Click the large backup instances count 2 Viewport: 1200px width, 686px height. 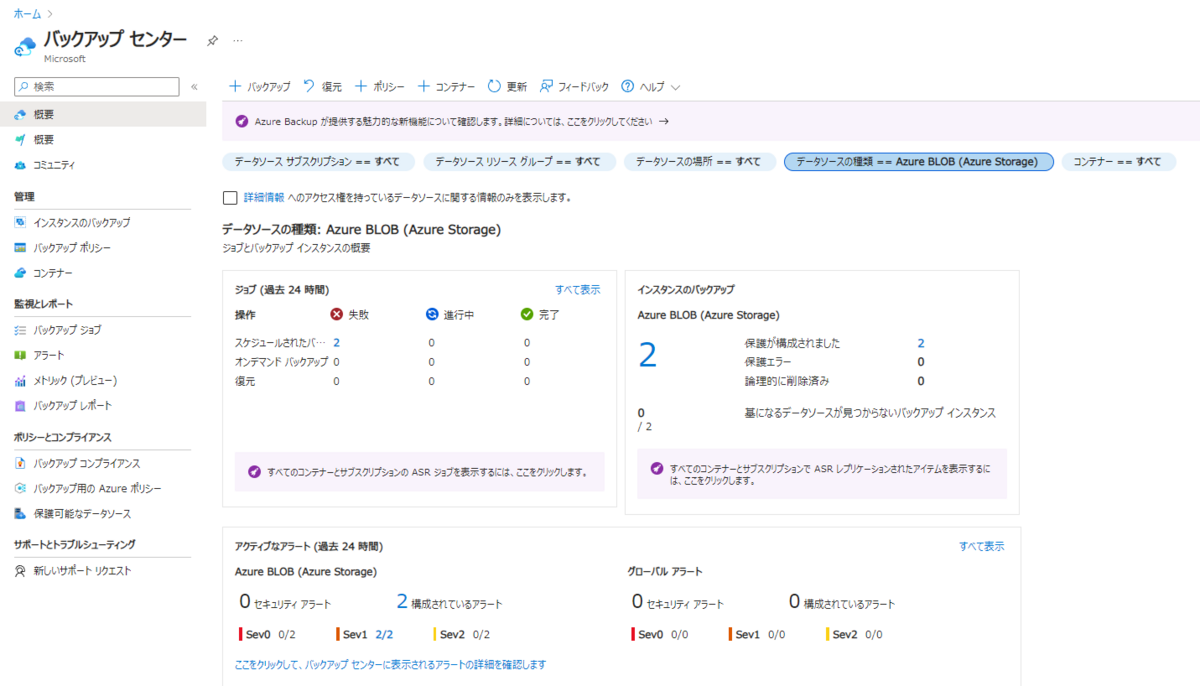[x=647, y=355]
